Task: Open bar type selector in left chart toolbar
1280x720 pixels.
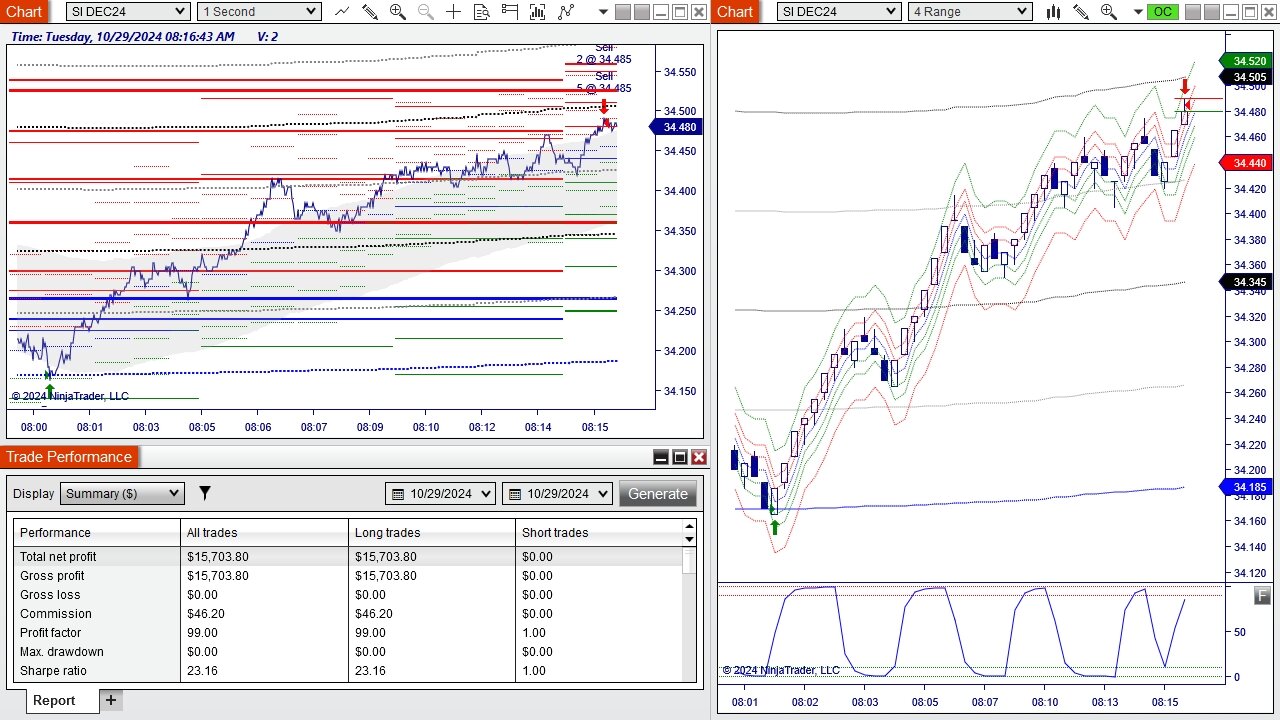Action: coord(342,12)
